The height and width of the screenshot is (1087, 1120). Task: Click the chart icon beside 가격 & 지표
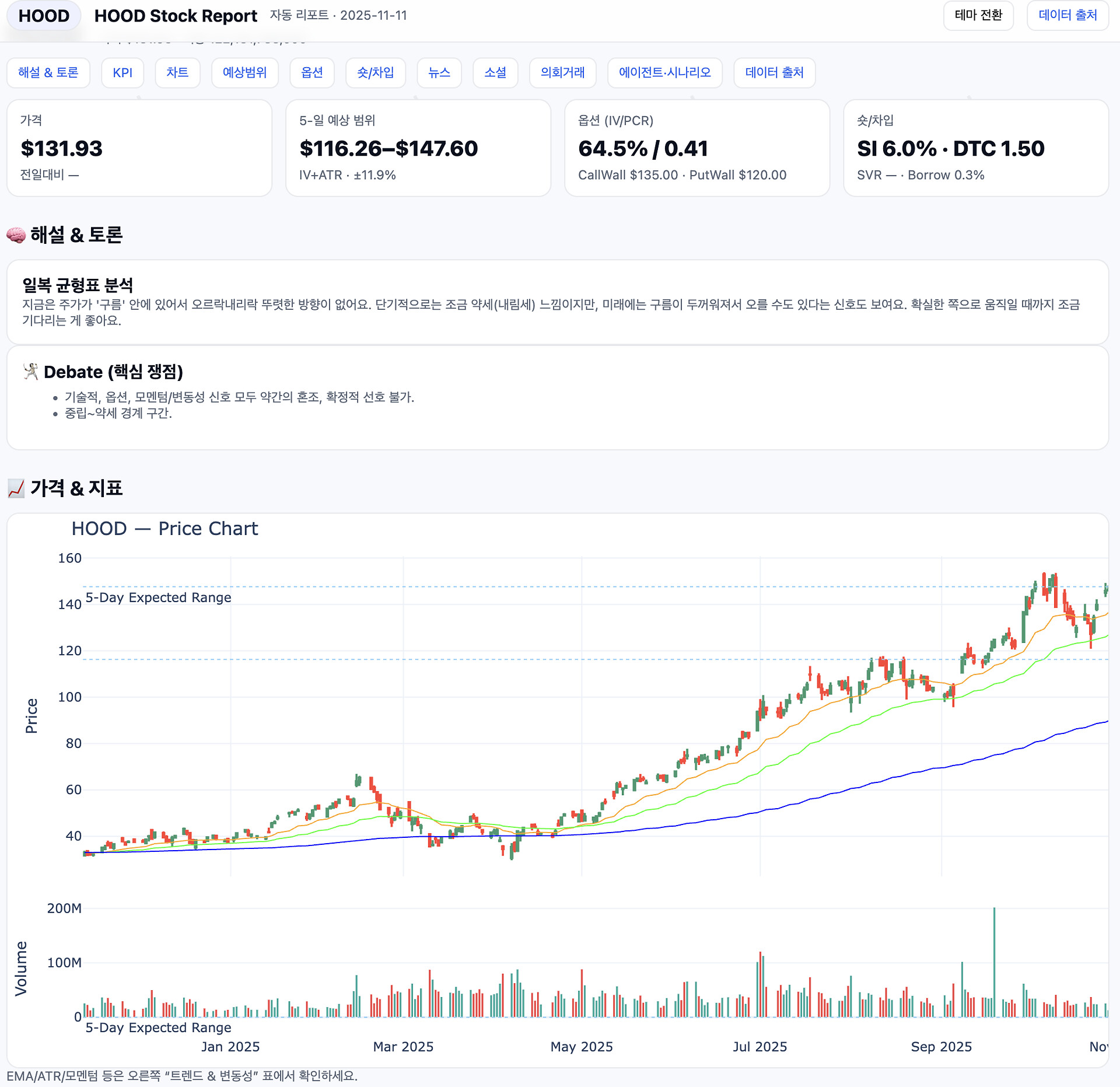[x=16, y=488]
